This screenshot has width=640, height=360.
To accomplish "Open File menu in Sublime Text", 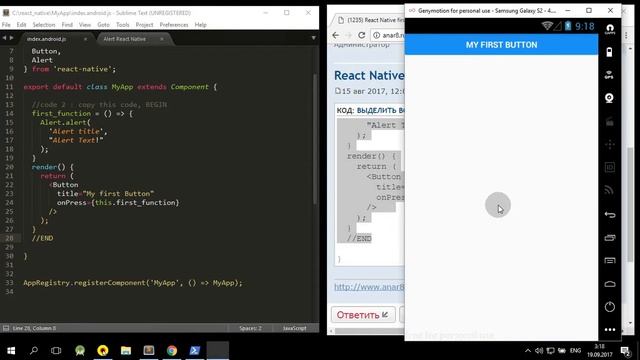I will pos(6,25).
